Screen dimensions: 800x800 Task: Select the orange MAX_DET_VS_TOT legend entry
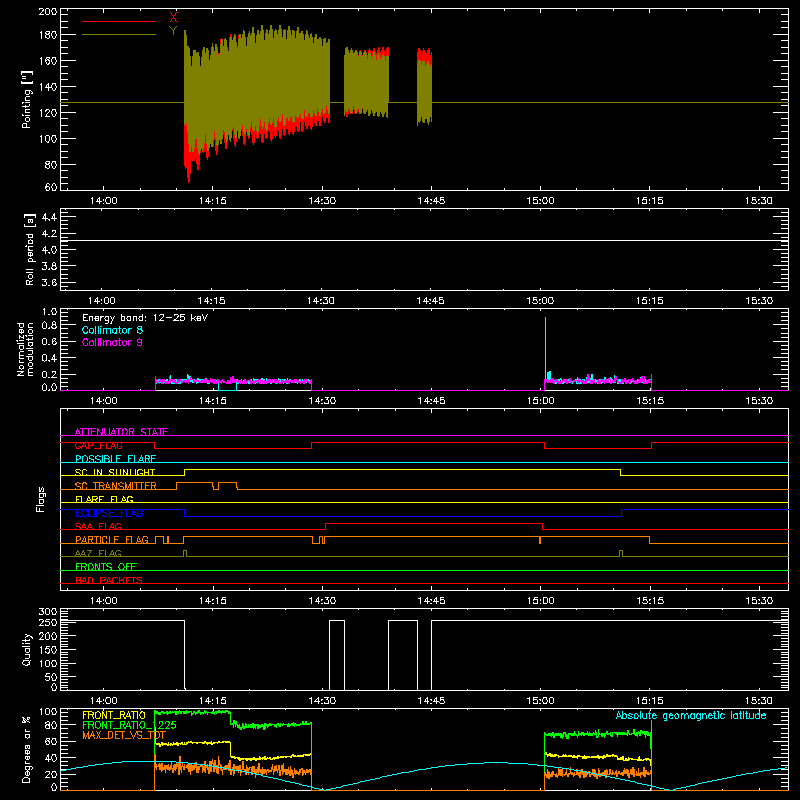124,735
